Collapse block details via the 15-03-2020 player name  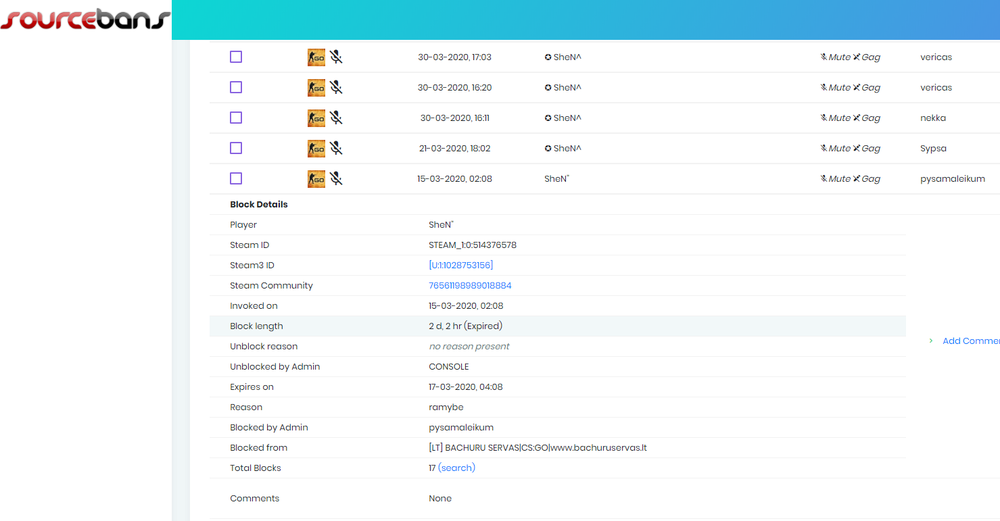tap(556, 179)
